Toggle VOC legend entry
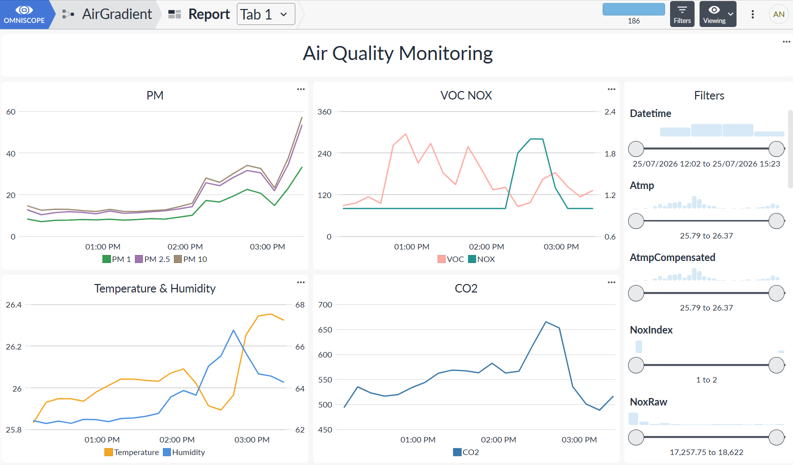Image resolution: width=793 pixels, height=465 pixels. (451, 259)
